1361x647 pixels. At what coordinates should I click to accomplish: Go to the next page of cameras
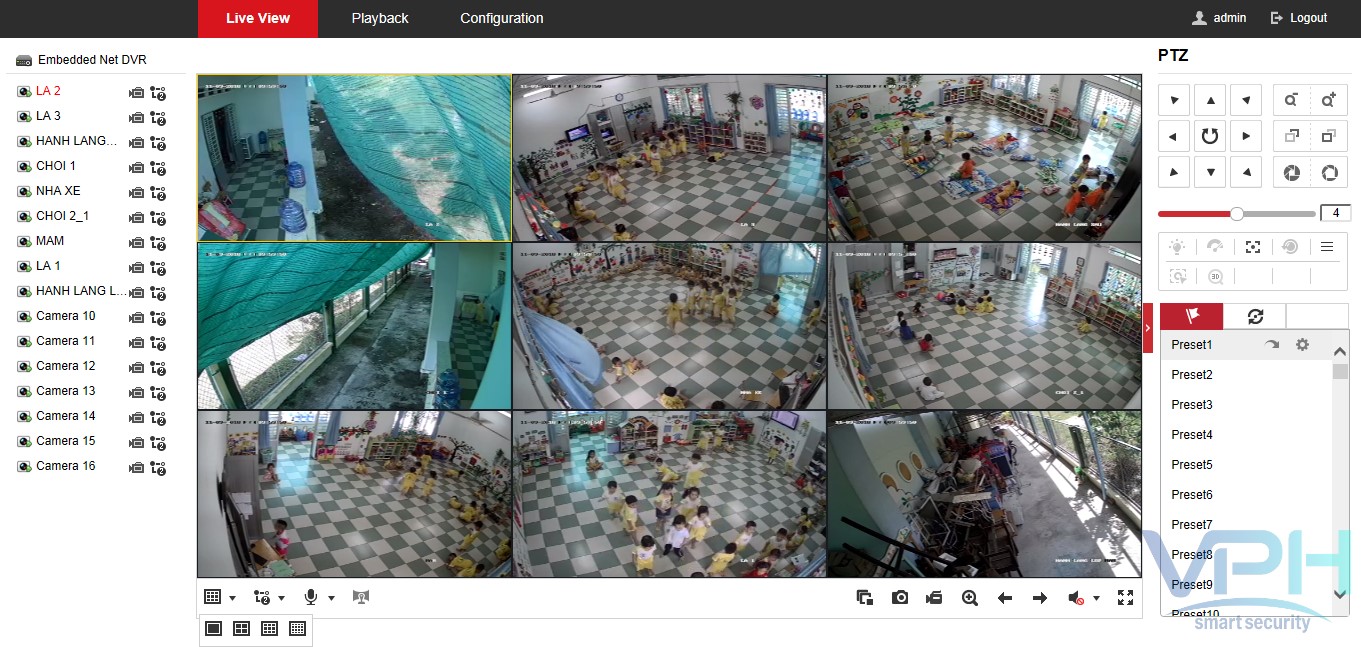pyautogui.click(x=1040, y=598)
